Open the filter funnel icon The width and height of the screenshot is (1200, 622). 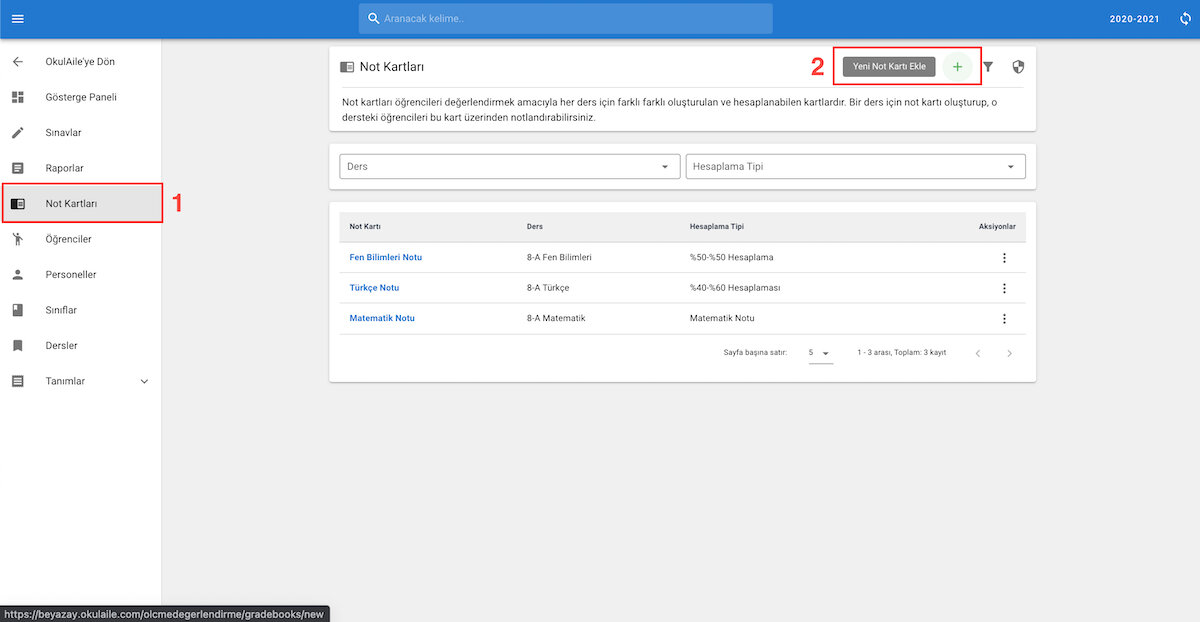(988, 67)
